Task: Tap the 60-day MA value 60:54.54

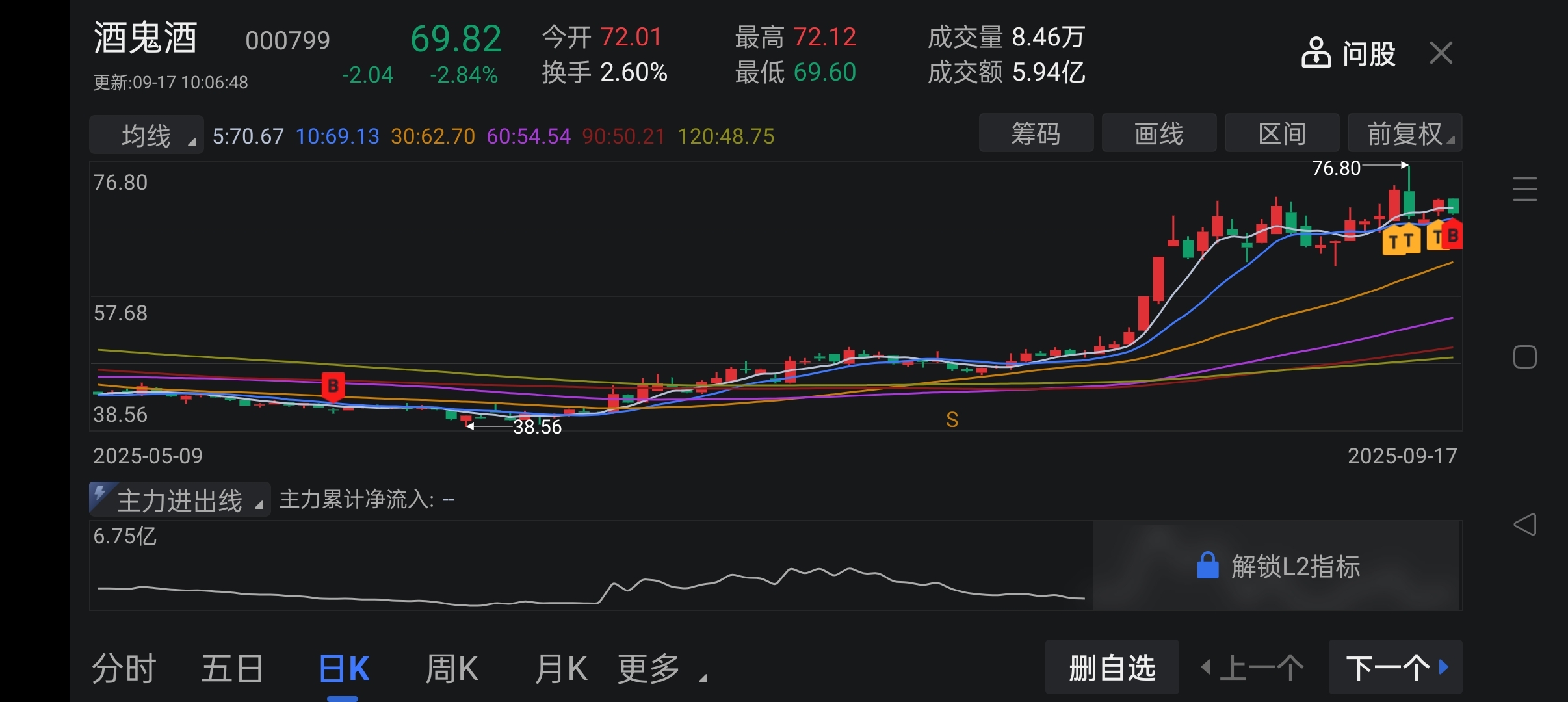Action: (529, 136)
